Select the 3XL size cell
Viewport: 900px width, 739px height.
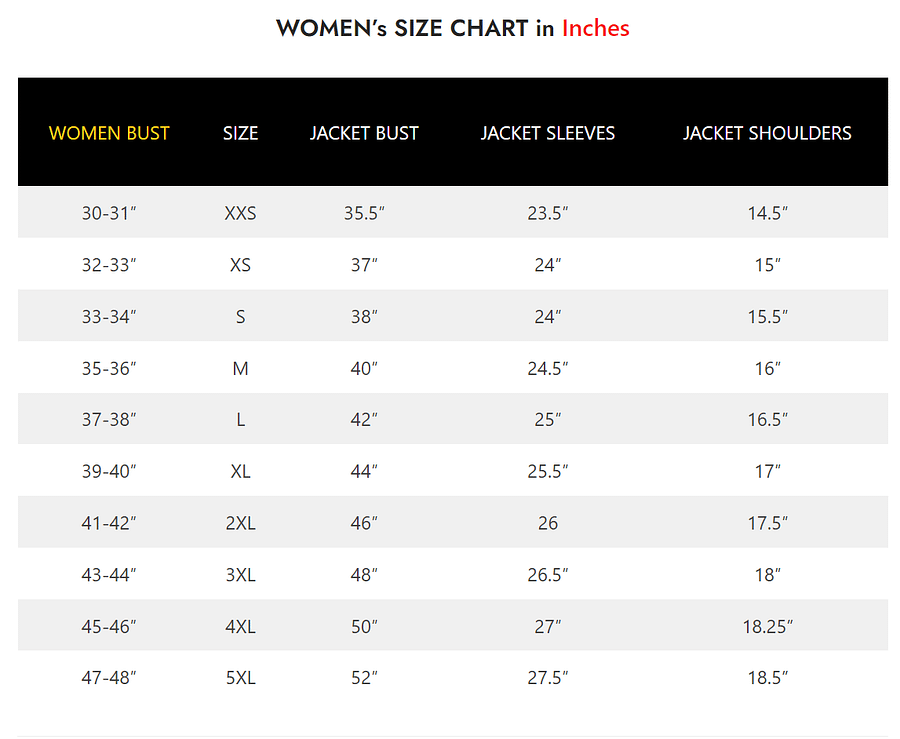tap(240, 575)
